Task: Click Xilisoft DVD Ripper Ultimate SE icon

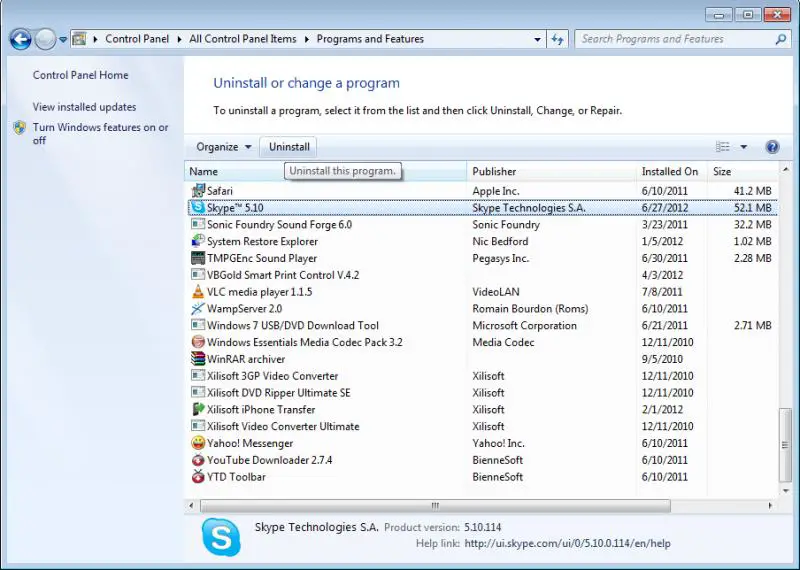Action: [198, 393]
